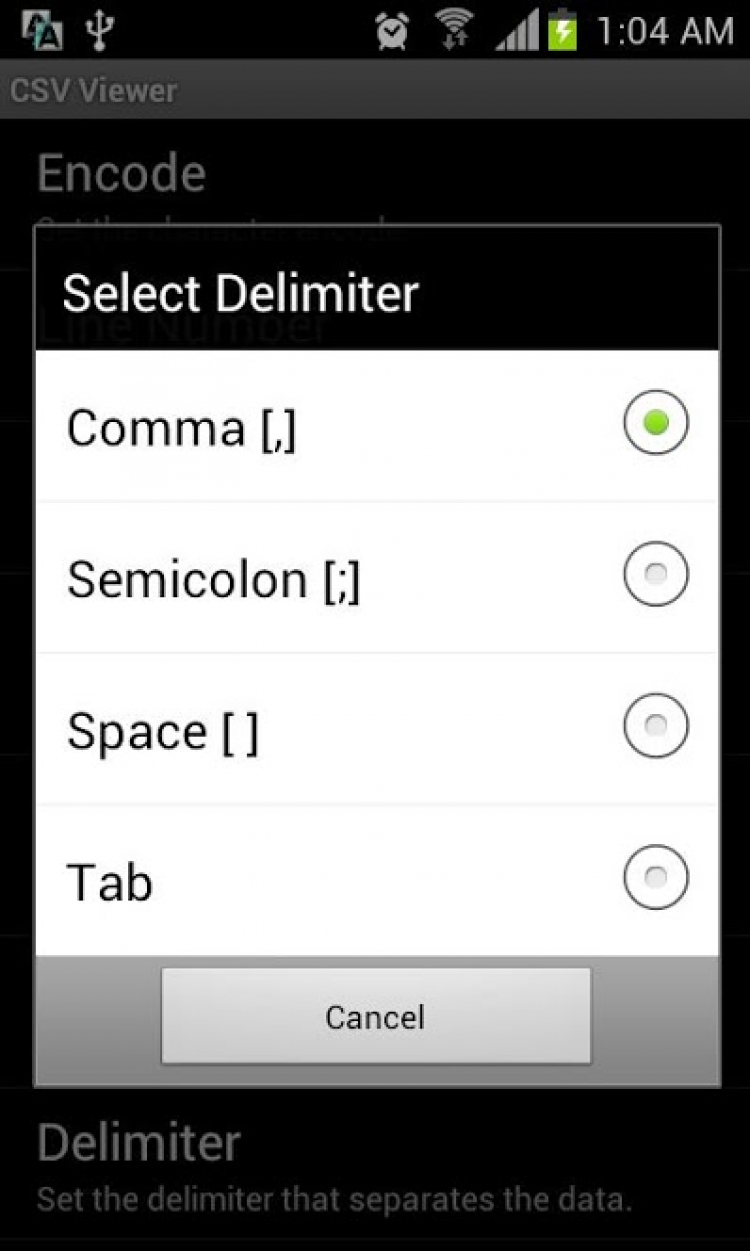Viewport: 750px width, 1251px height.
Task: Tap the alarm clock status icon
Action: (392, 31)
